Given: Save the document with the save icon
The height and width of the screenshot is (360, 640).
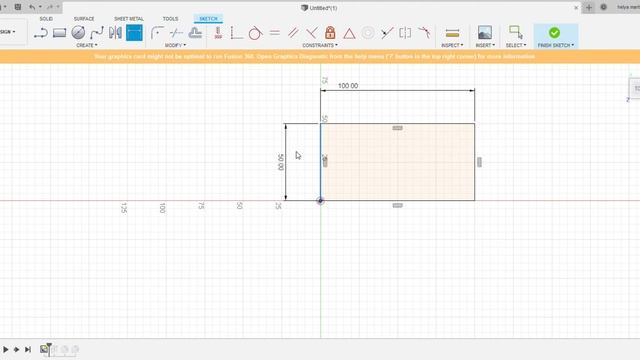Looking at the screenshot, I should tap(18, 7).
